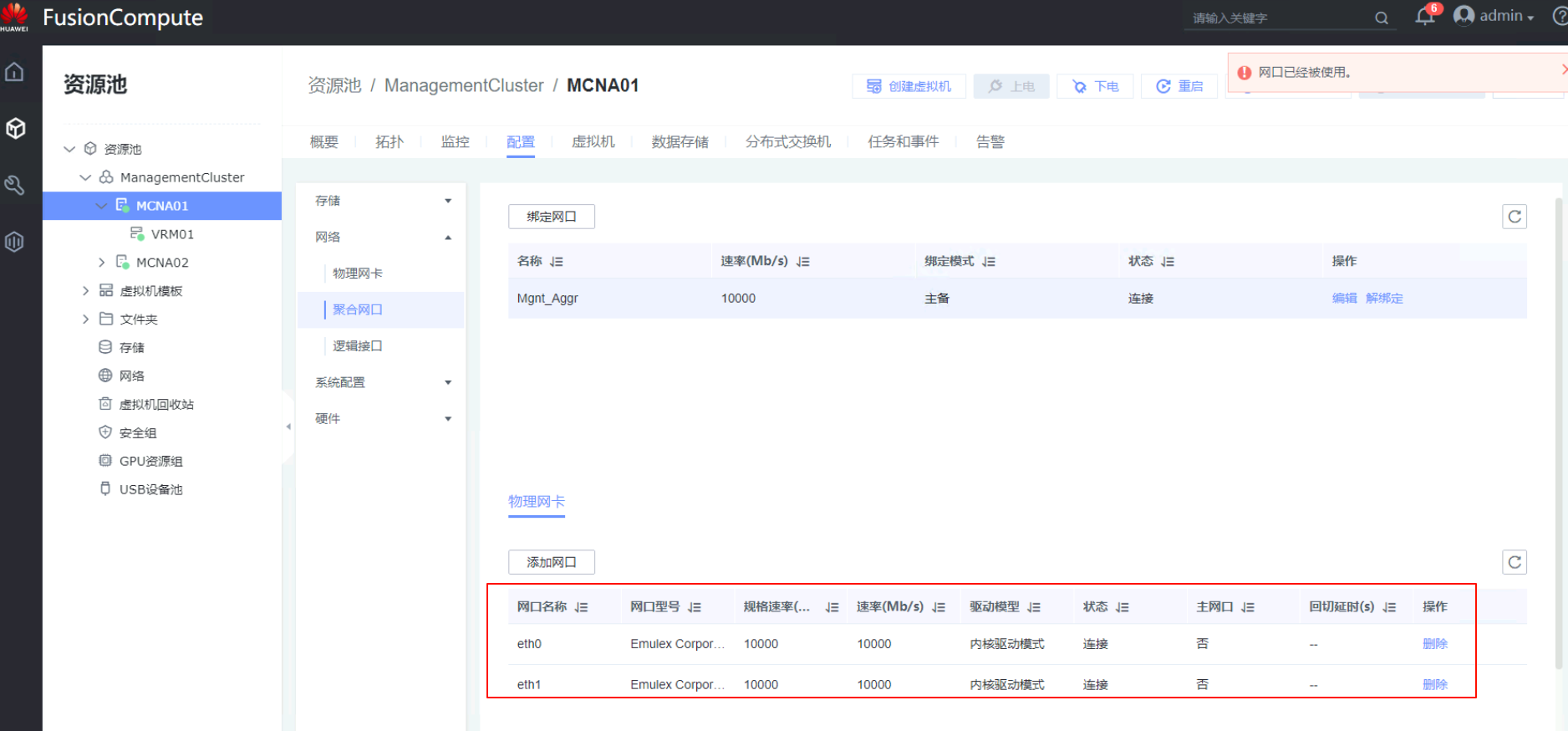The height and width of the screenshot is (731, 1568).
Task: Select VRM01 in the tree
Action: coord(172,234)
